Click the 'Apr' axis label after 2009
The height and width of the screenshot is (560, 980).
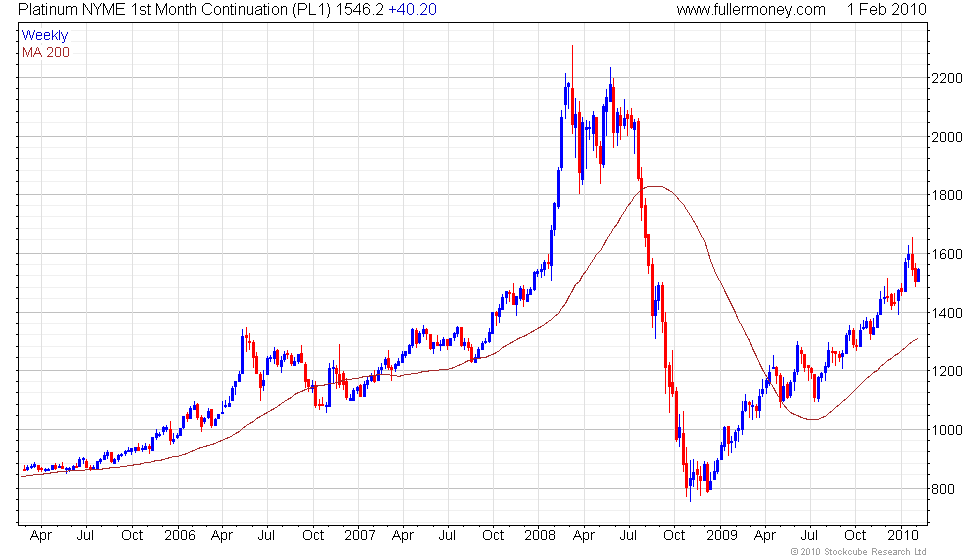(x=765, y=536)
